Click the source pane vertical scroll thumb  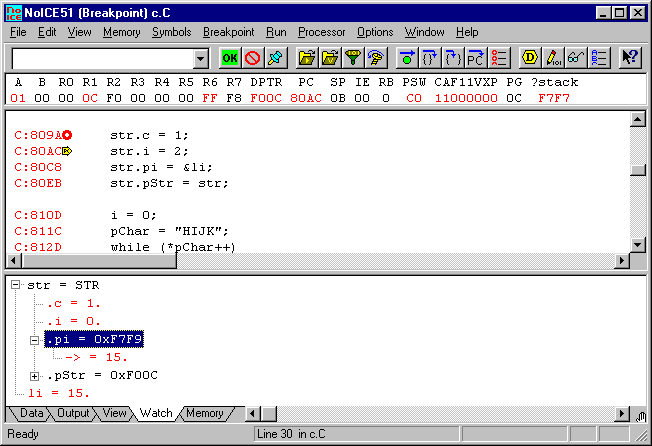click(x=637, y=170)
